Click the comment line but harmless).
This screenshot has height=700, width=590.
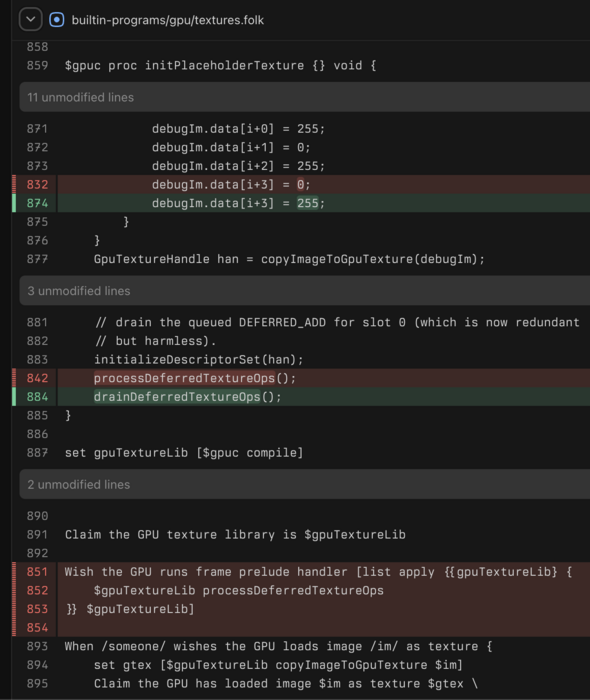155,341
